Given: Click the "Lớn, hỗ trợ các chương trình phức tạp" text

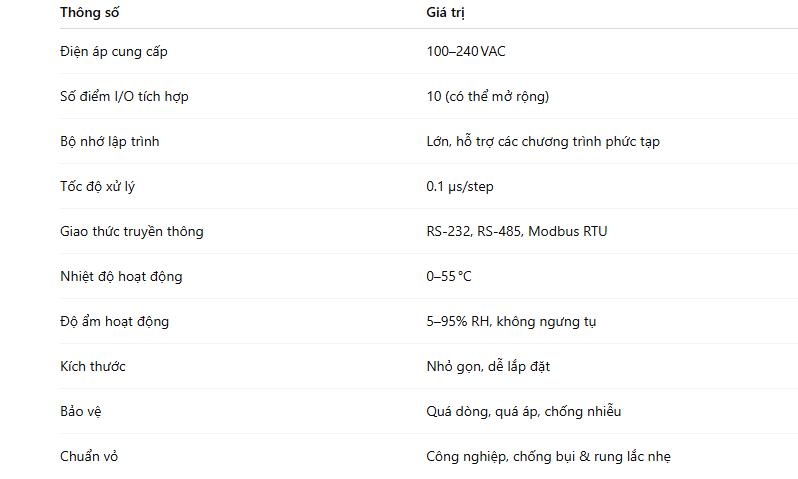Looking at the screenshot, I should tap(543, 141).
